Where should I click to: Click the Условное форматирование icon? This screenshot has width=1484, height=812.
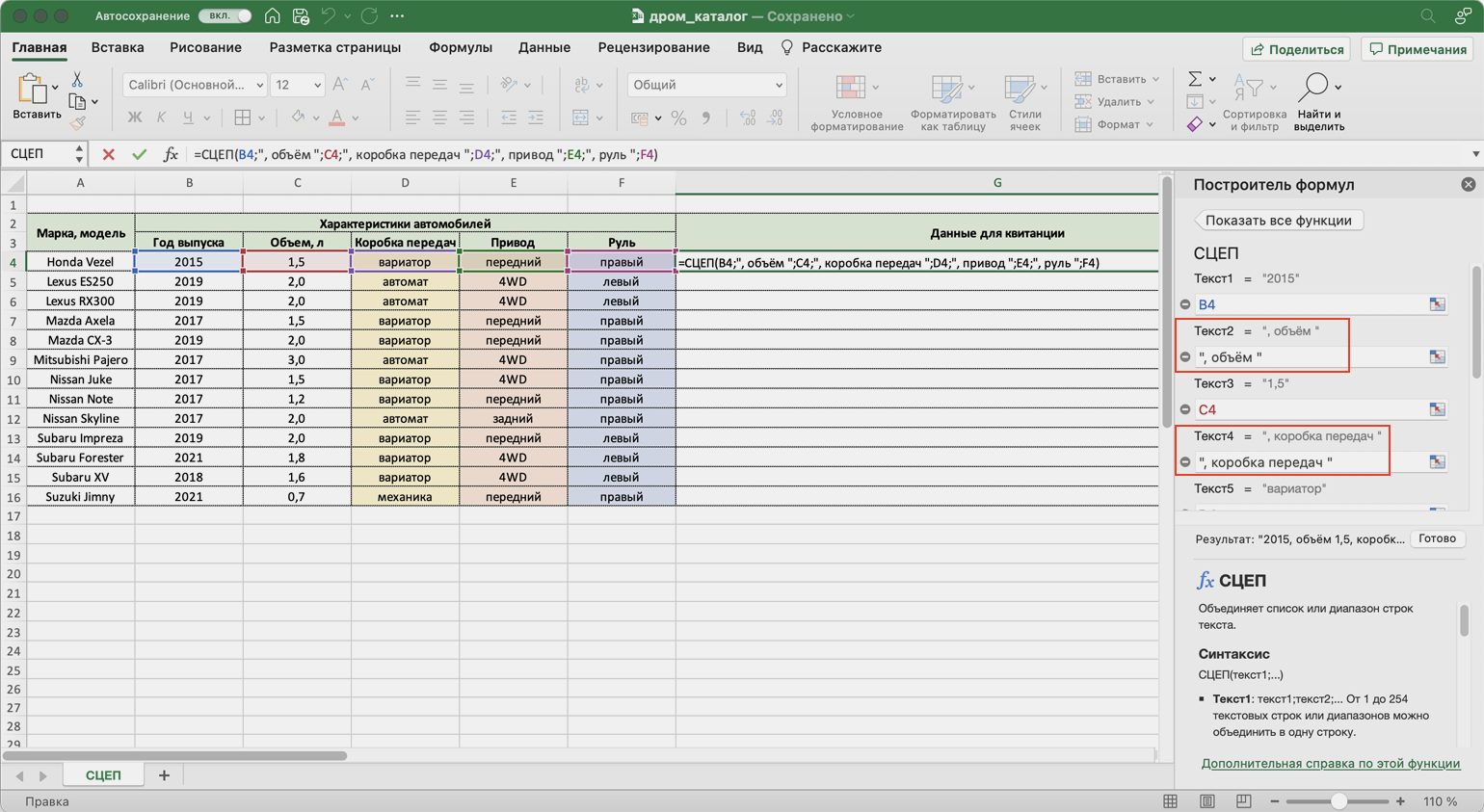[x=851, y=90]
